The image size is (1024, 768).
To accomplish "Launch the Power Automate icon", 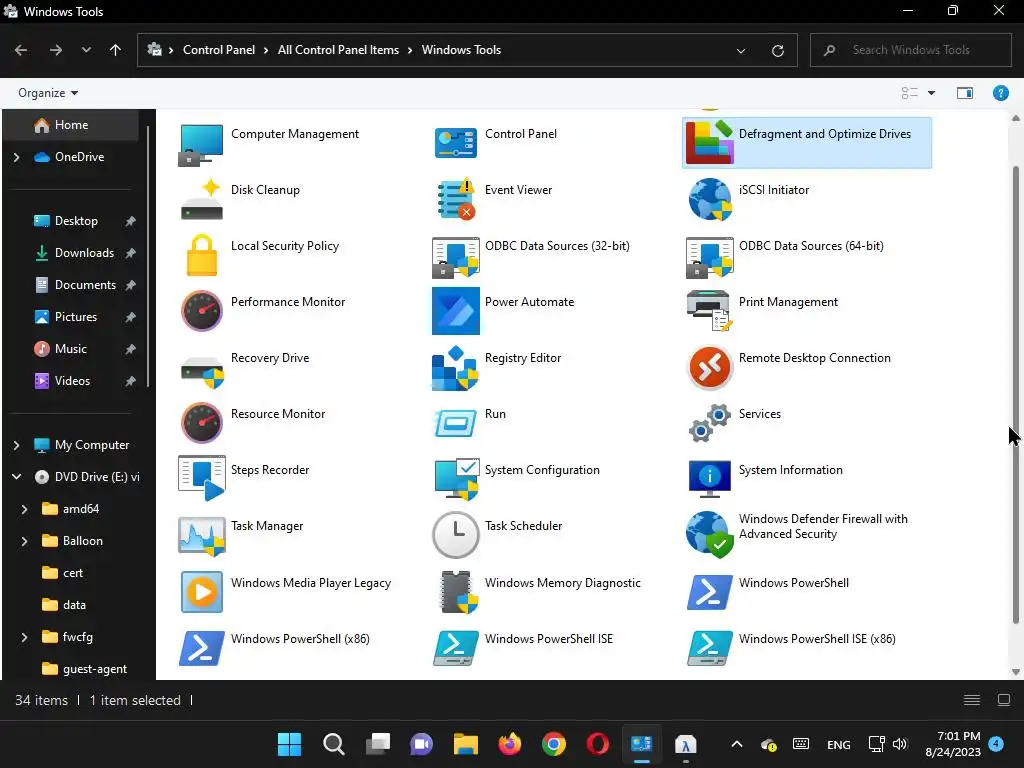I will tap(455, 311).
